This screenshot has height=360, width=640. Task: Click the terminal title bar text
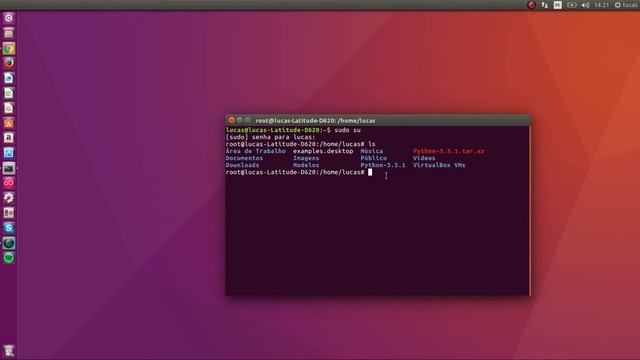tap(315, 120)
